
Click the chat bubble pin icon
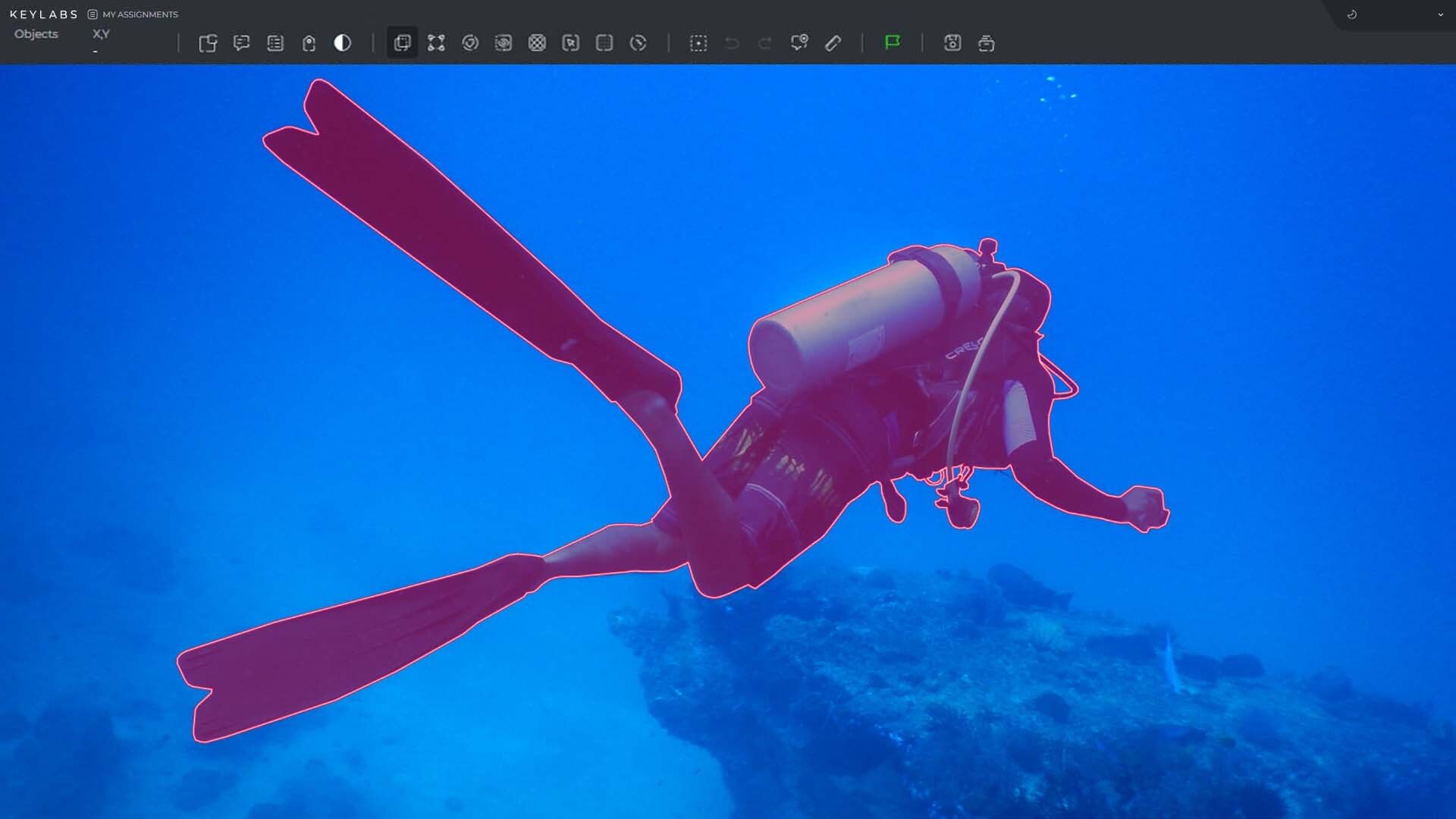799,43
